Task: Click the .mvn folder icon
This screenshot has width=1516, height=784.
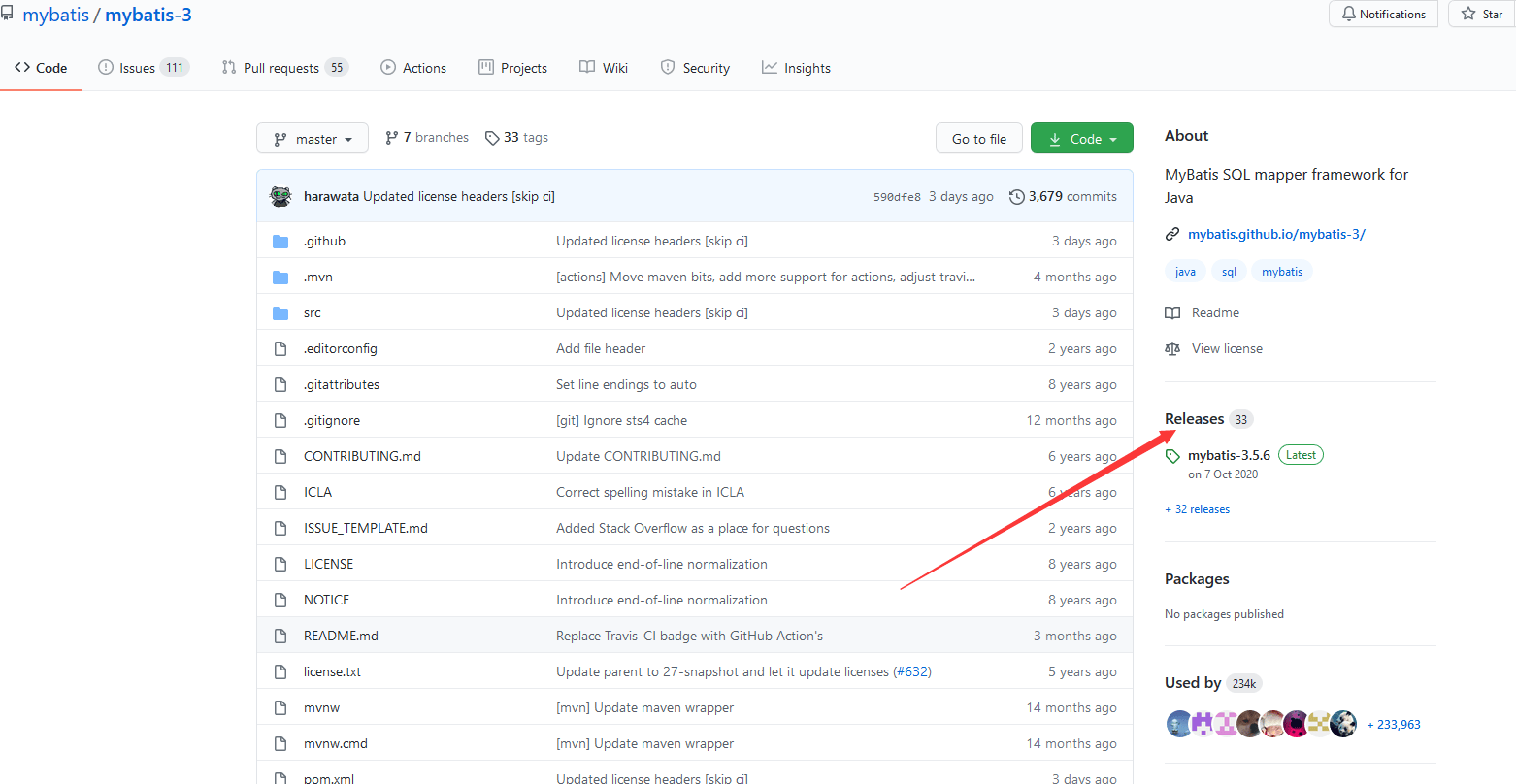Action: (280, 278)
